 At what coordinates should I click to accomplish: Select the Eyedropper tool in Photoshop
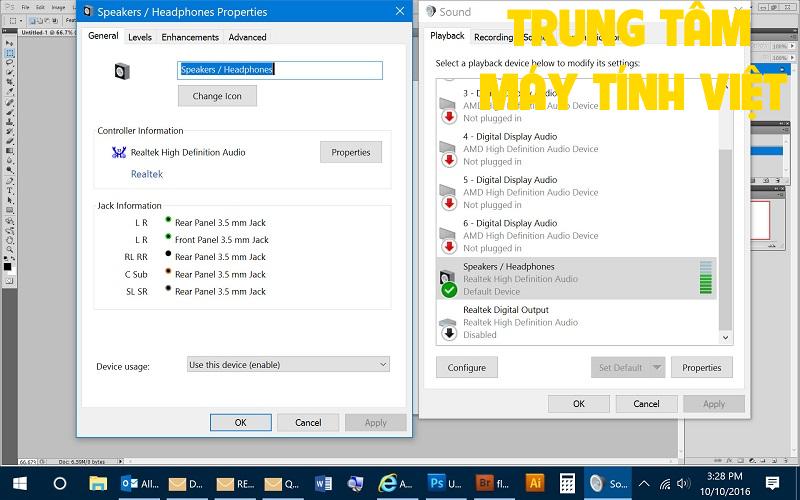9,92
